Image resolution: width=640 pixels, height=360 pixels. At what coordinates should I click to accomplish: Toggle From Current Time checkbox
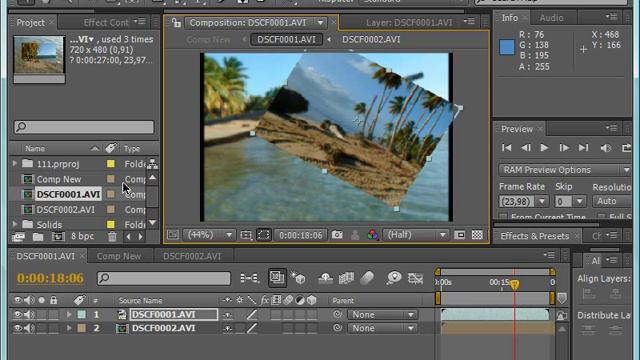click(x=503, y=216)
